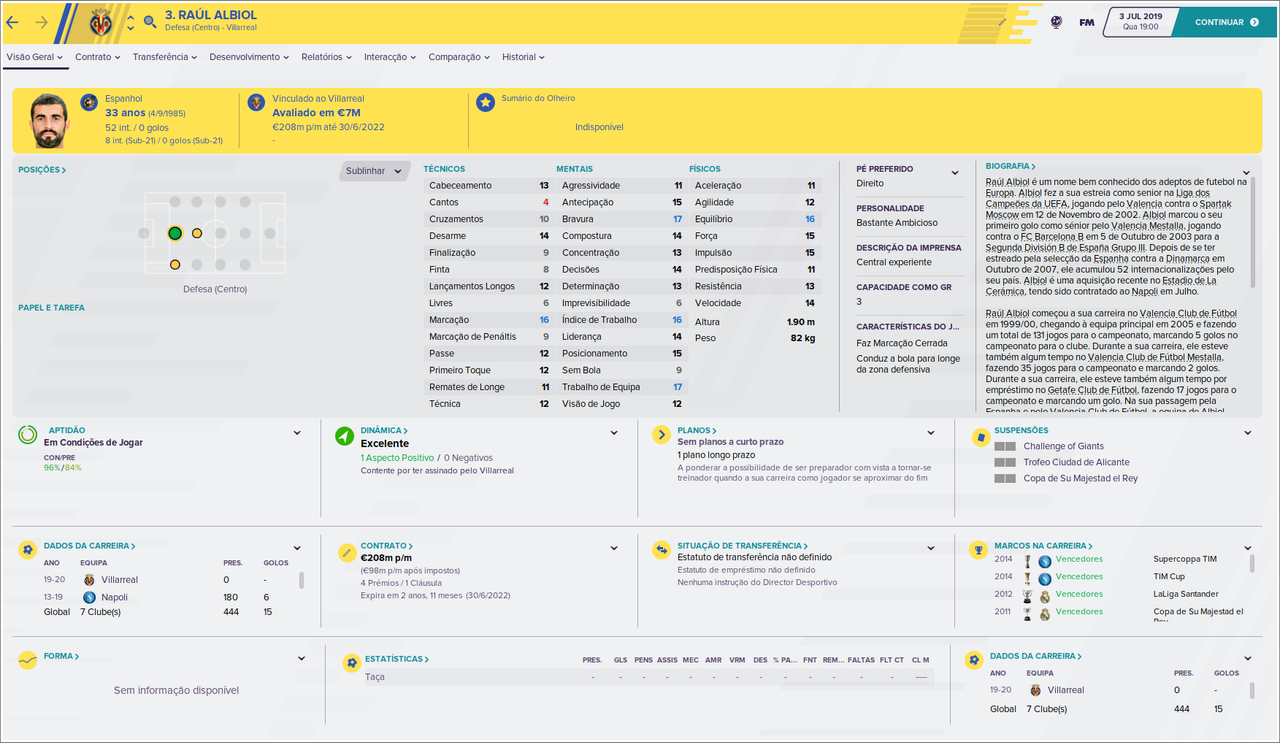Screen dimensions: 1280x743
Task: Open the Relatórios menu
Action: tap(326, 57)
